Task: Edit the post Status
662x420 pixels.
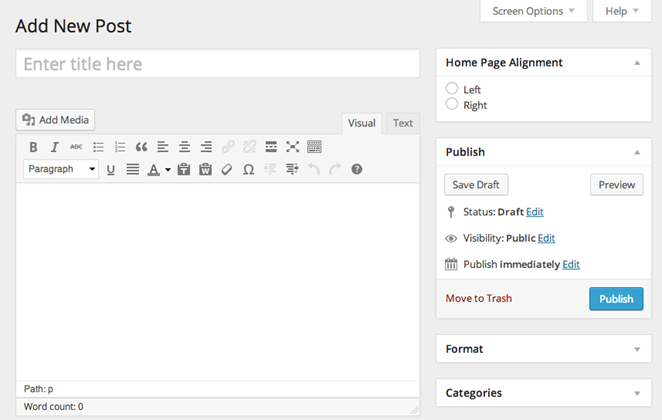Action: point(535,212)
